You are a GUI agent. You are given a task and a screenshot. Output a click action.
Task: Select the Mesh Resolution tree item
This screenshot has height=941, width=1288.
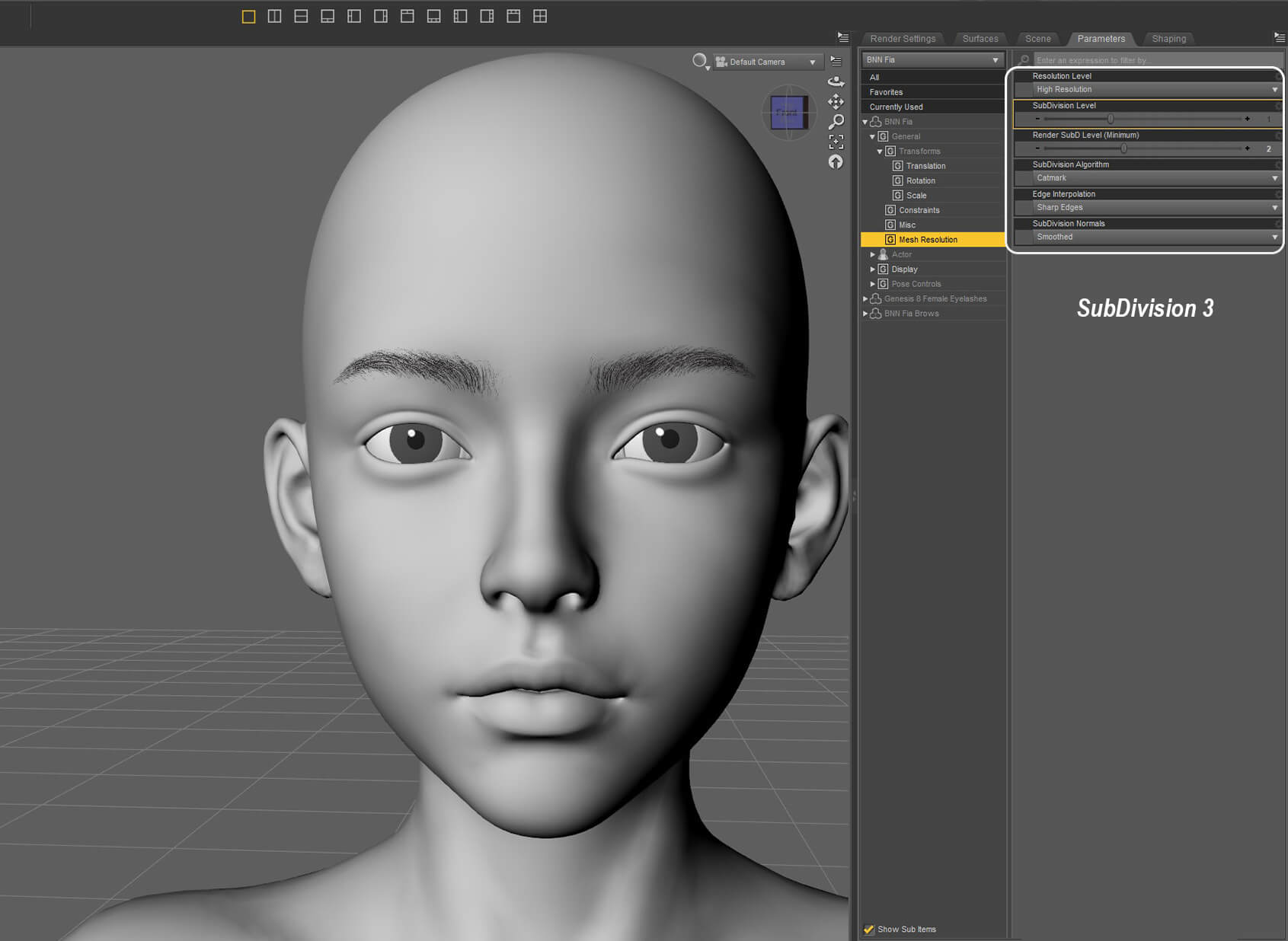pyautogui.click(x=933, y=239)
